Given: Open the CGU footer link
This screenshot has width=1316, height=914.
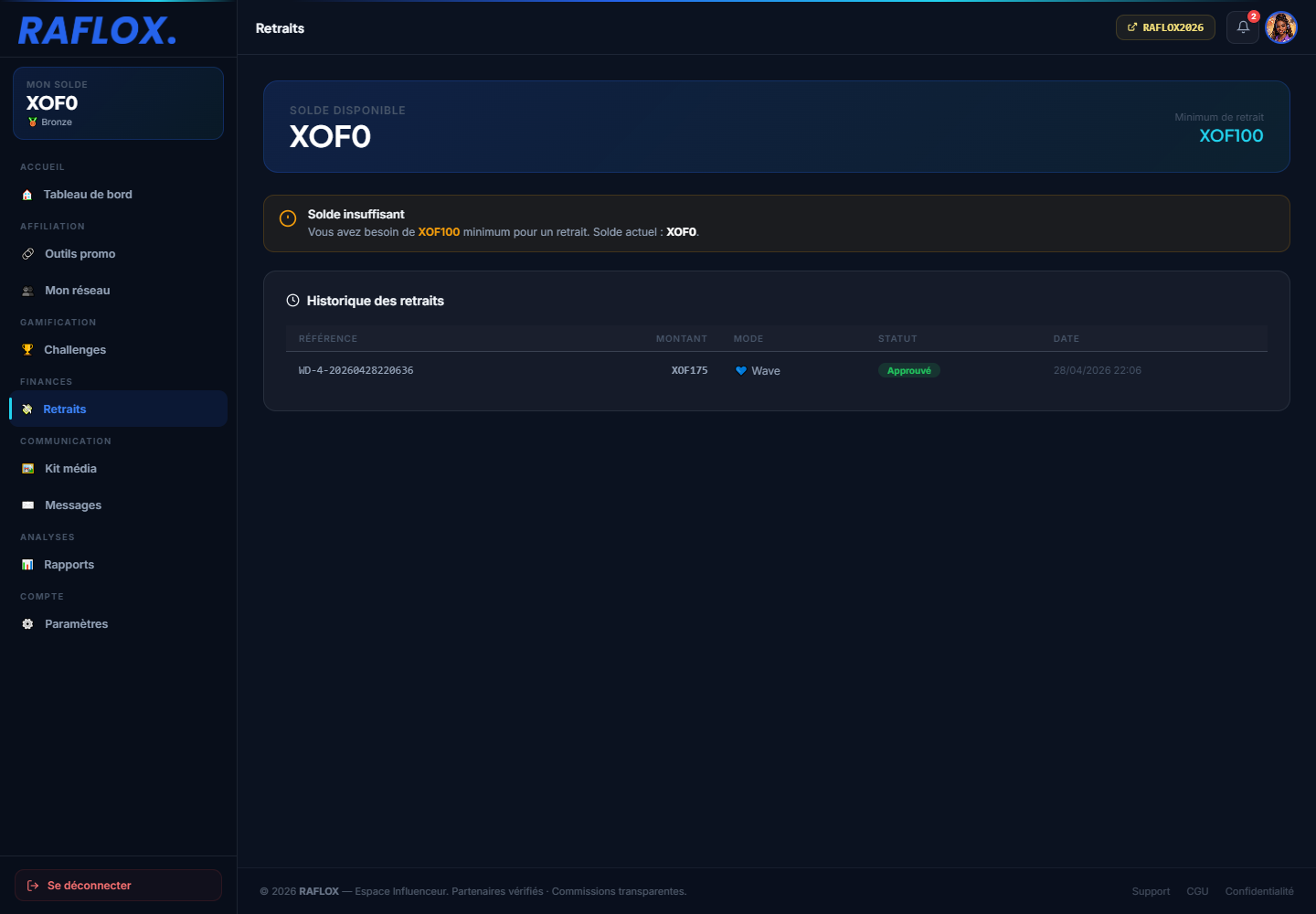Looking at the screenshot, I should 1197,891.
